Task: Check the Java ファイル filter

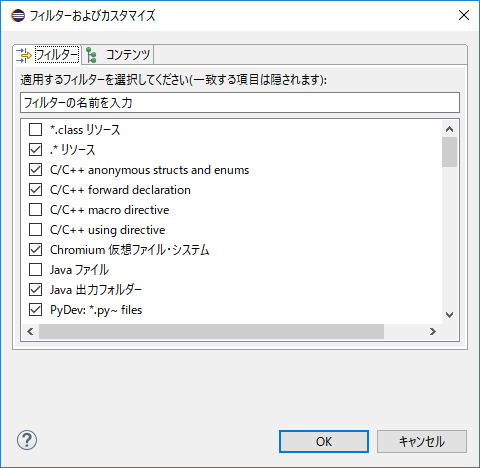Action: pos(35,270)
